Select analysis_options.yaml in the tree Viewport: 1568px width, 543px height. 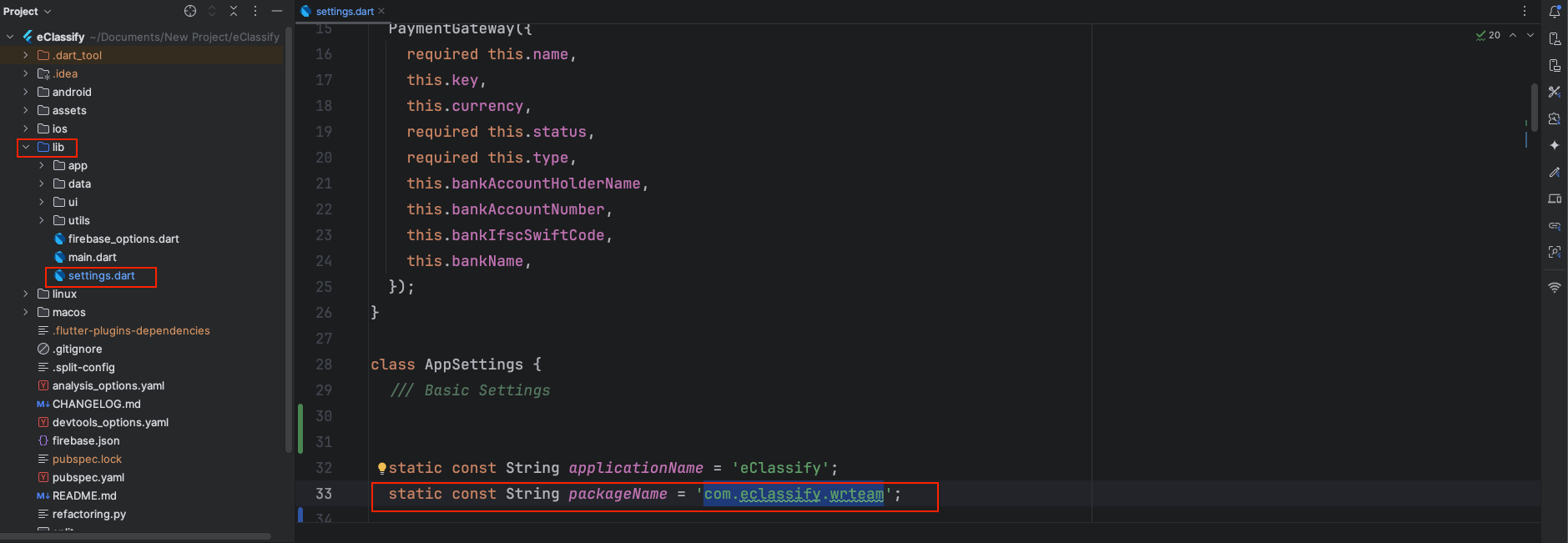pos(108,385)
